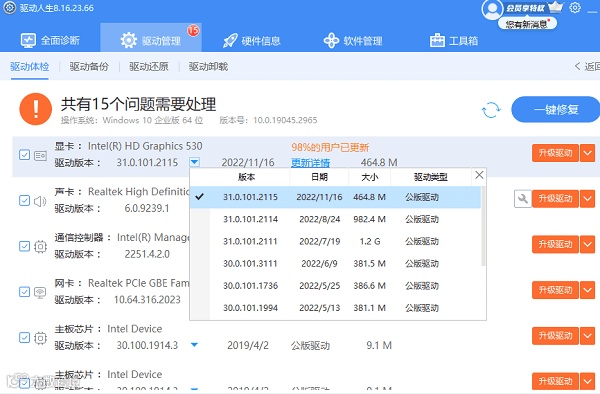
Task: Open the wrench repair tool for sound card
Action: point(523,199)
